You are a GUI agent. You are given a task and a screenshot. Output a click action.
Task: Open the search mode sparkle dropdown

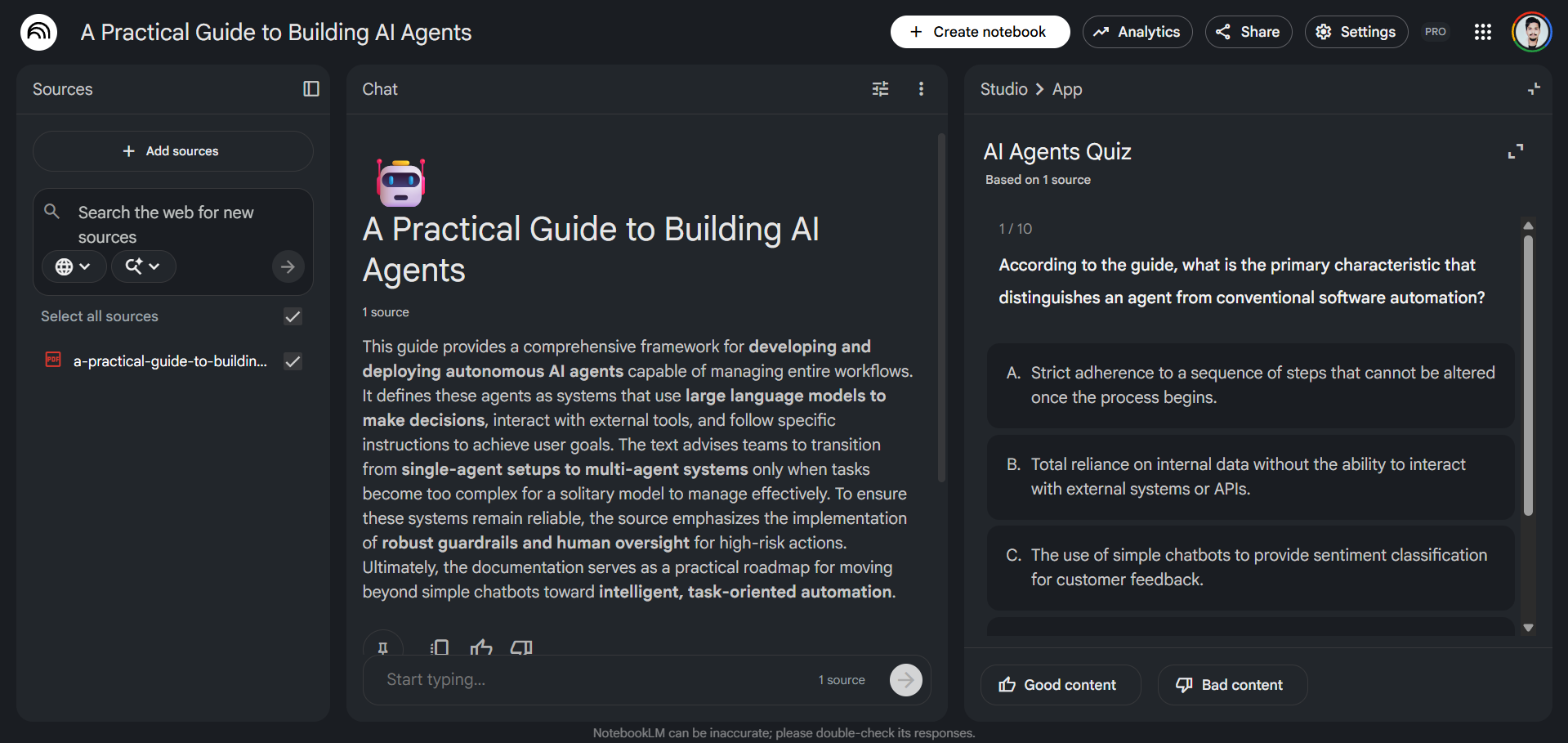143,266
